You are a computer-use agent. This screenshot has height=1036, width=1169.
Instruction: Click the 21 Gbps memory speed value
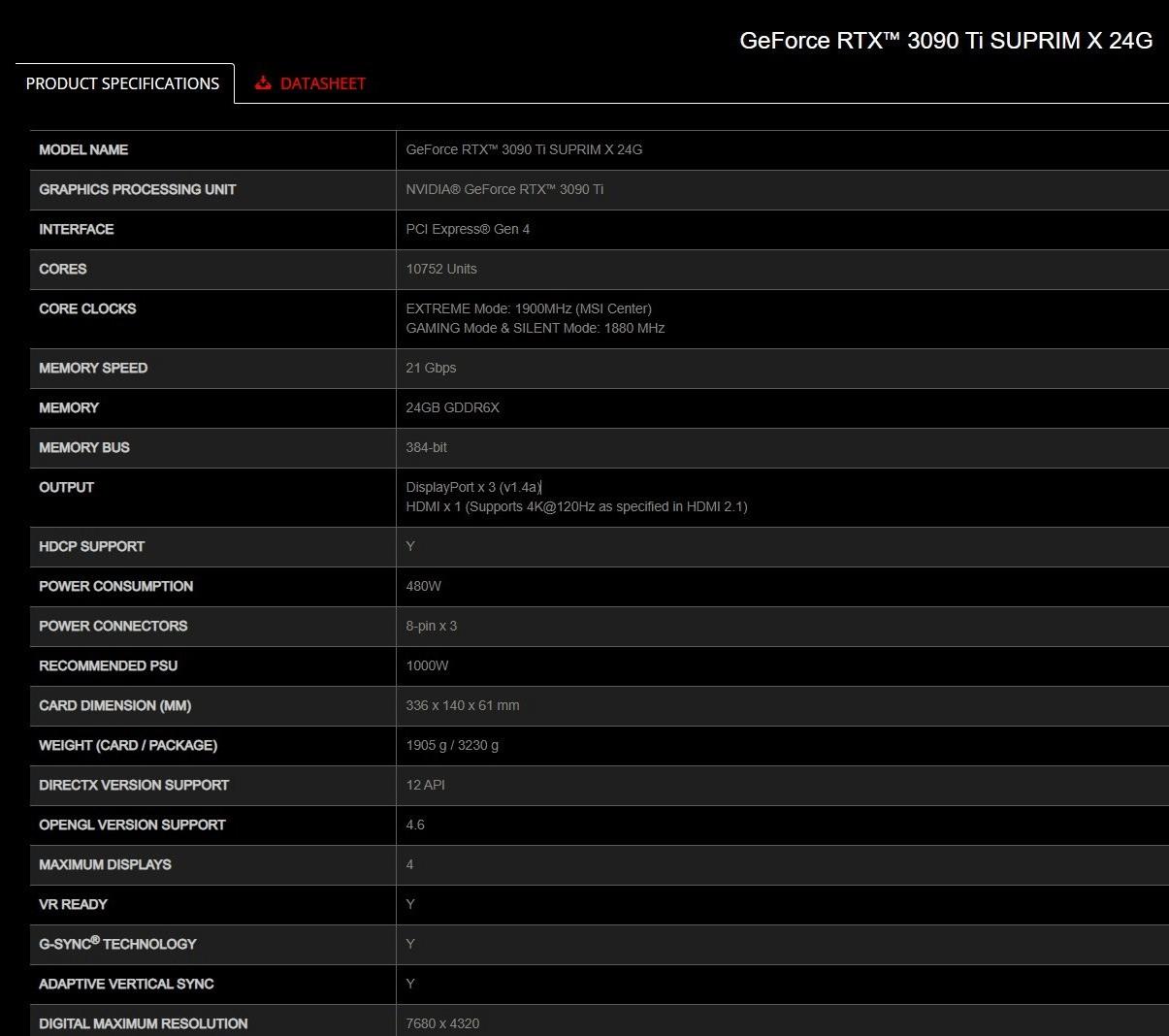click(x=431, y=368)
